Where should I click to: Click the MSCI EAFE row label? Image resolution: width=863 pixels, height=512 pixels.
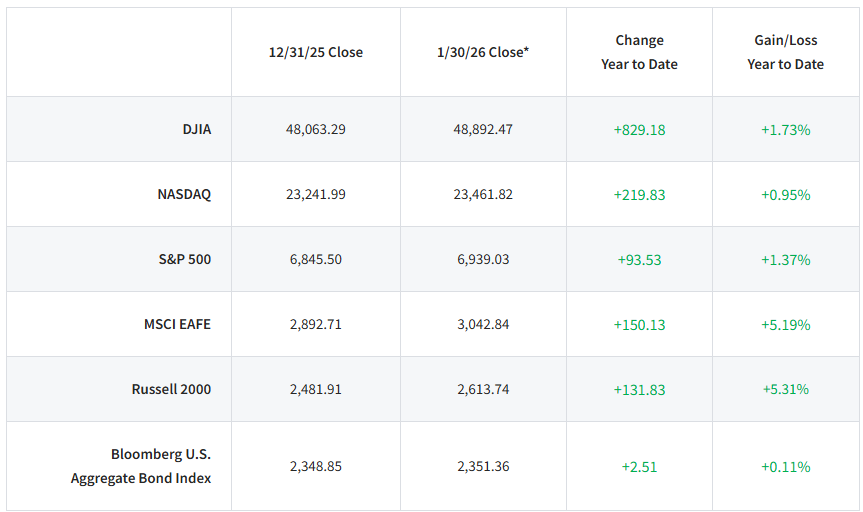point(177,324)
